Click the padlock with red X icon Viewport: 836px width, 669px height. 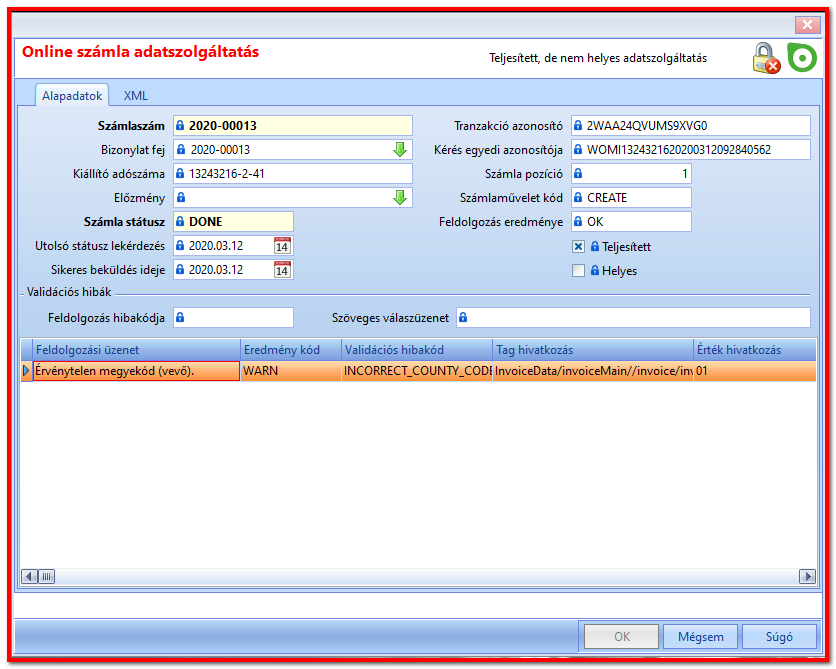[x=766, y=58]
